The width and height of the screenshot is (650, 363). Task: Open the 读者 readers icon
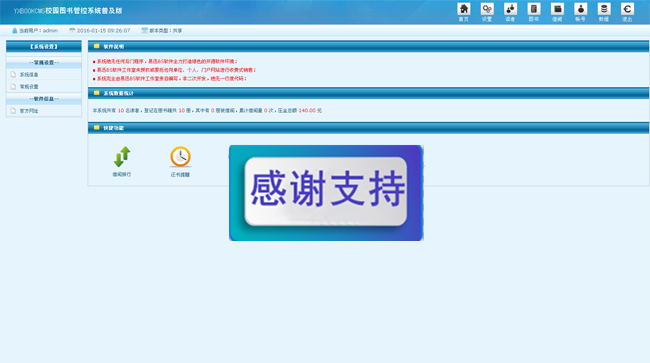510,12
